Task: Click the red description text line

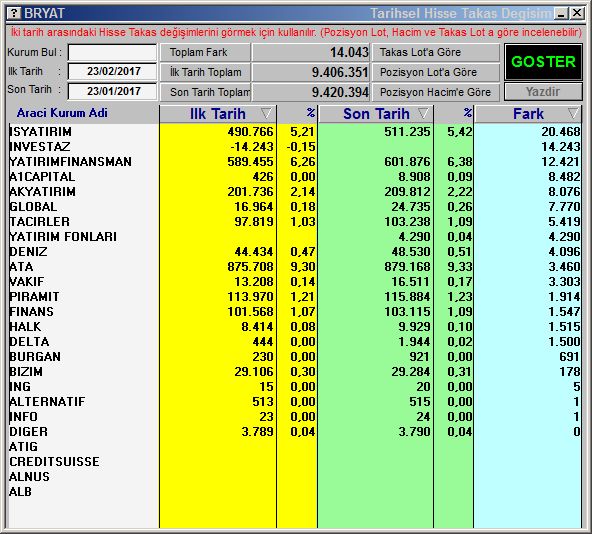Action: (296, 32)
